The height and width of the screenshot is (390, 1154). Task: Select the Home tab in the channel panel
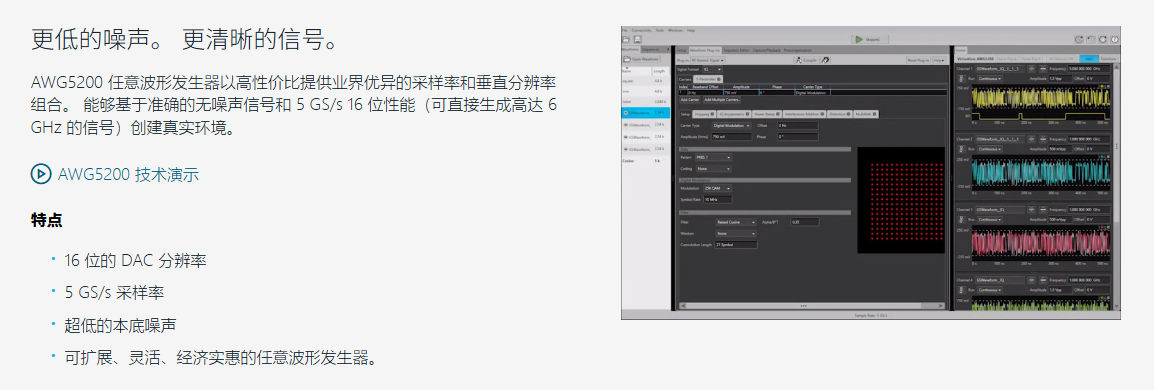click(961, 50)
